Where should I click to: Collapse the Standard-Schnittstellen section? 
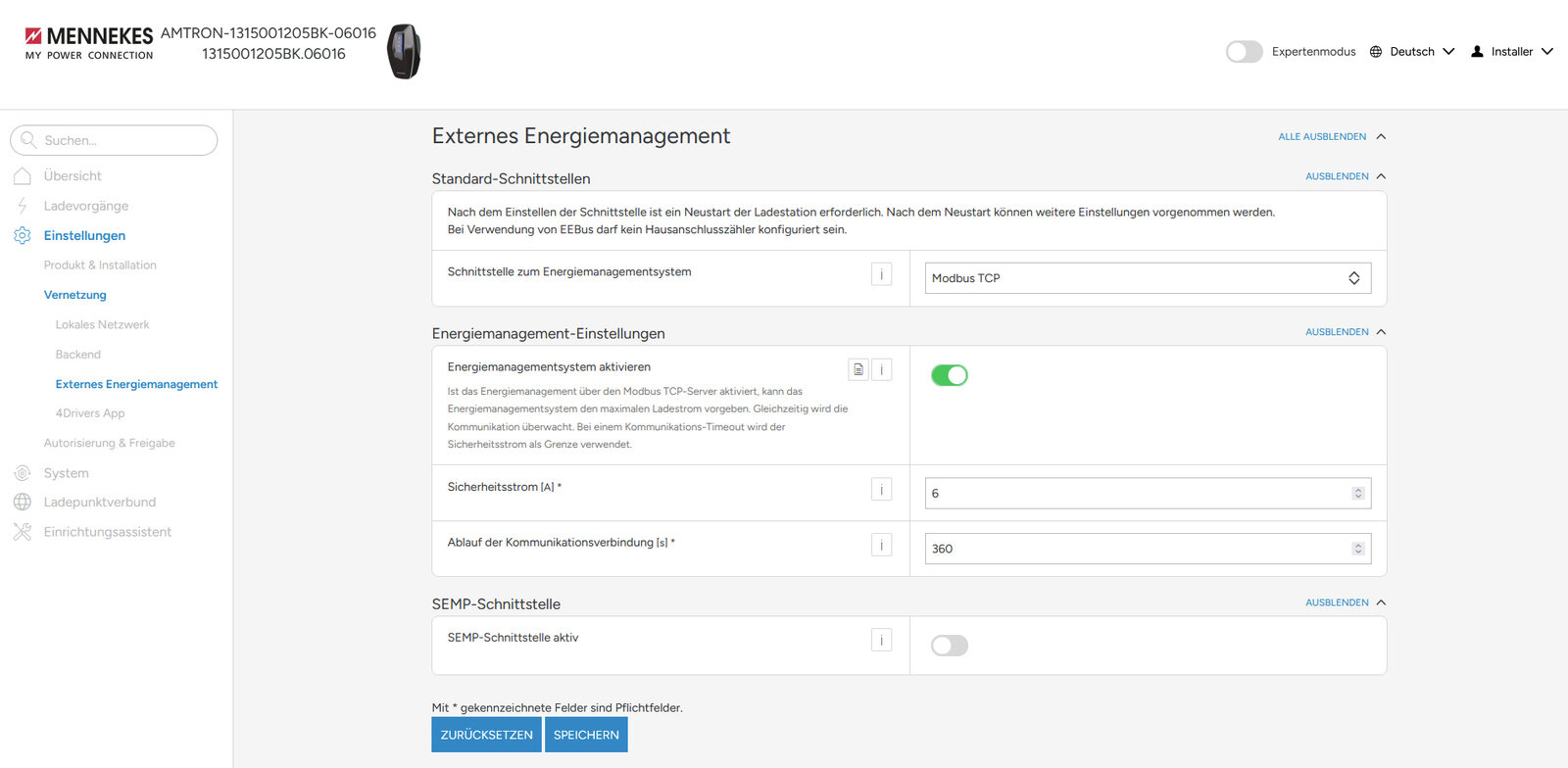pos(1346,176)
